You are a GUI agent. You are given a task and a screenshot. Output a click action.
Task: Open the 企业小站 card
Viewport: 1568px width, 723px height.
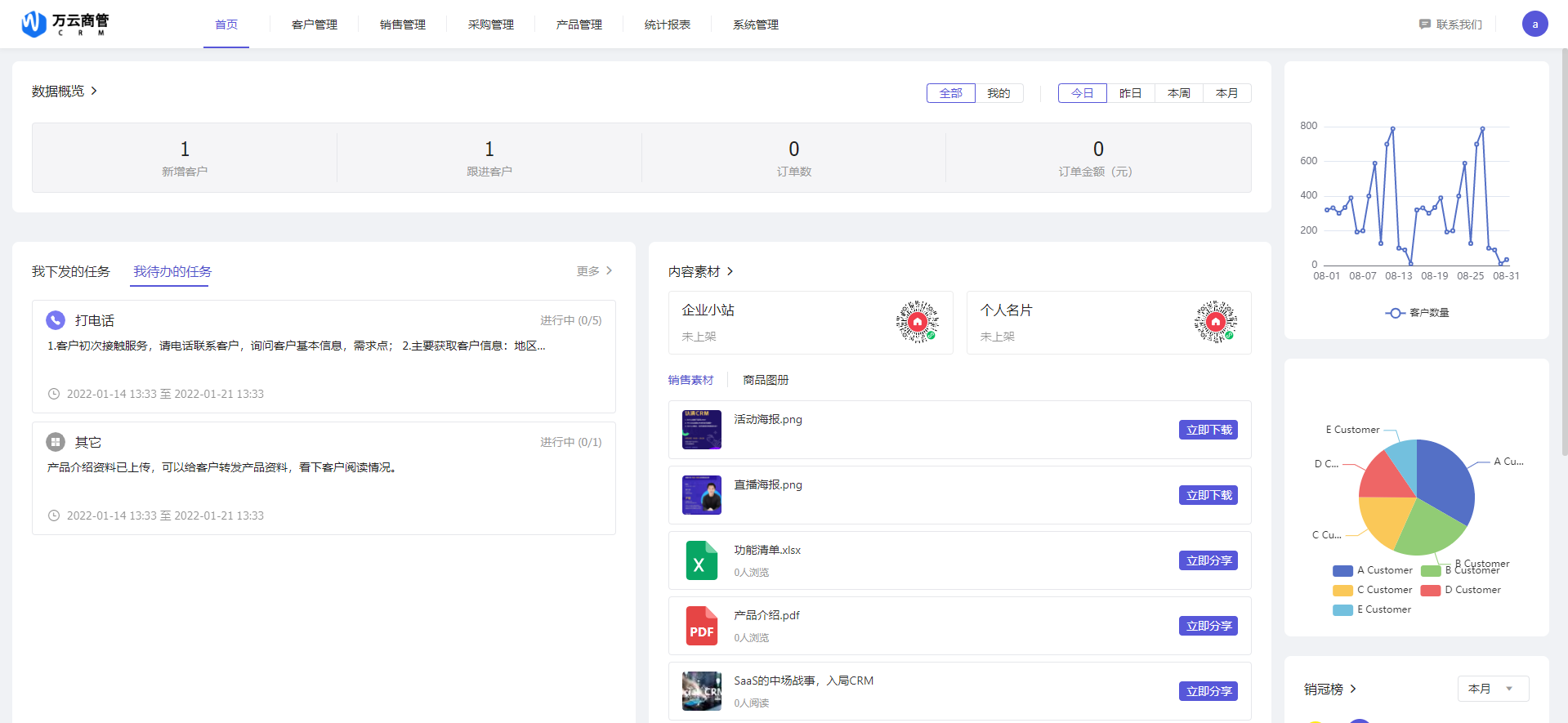[x=811, y=323]
